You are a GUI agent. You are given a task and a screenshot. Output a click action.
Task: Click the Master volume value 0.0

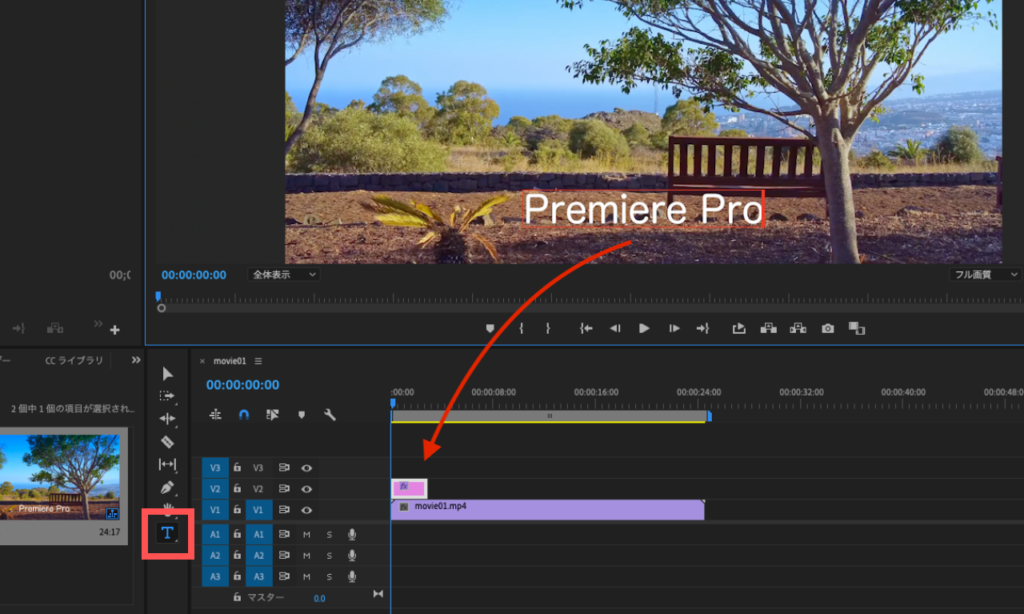319,598
